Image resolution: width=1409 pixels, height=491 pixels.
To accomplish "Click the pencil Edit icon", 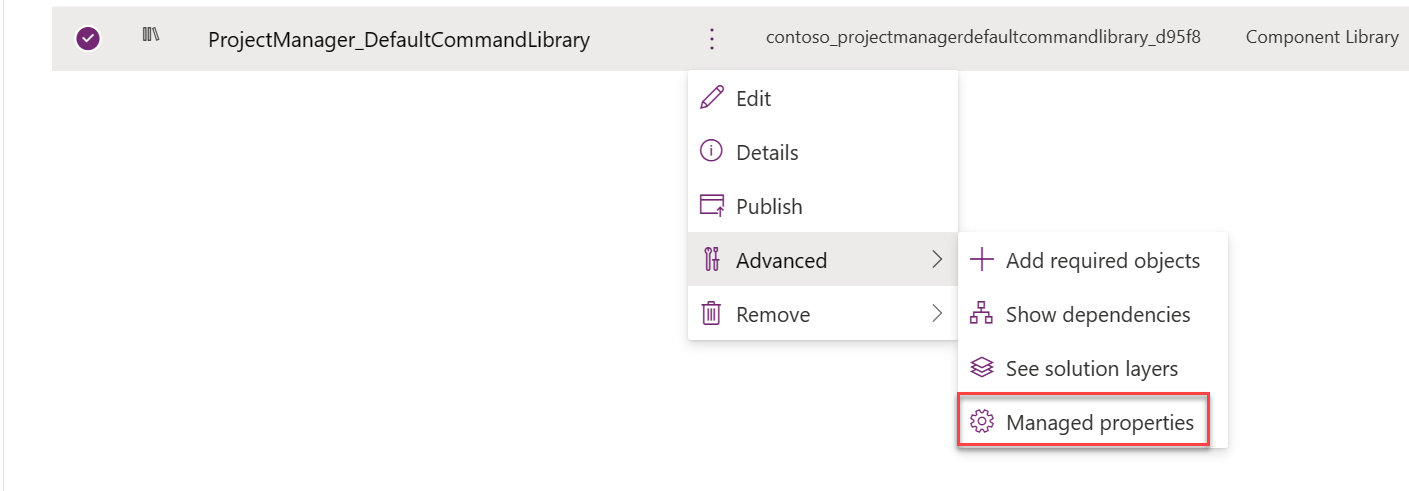I will pos(712,98).
